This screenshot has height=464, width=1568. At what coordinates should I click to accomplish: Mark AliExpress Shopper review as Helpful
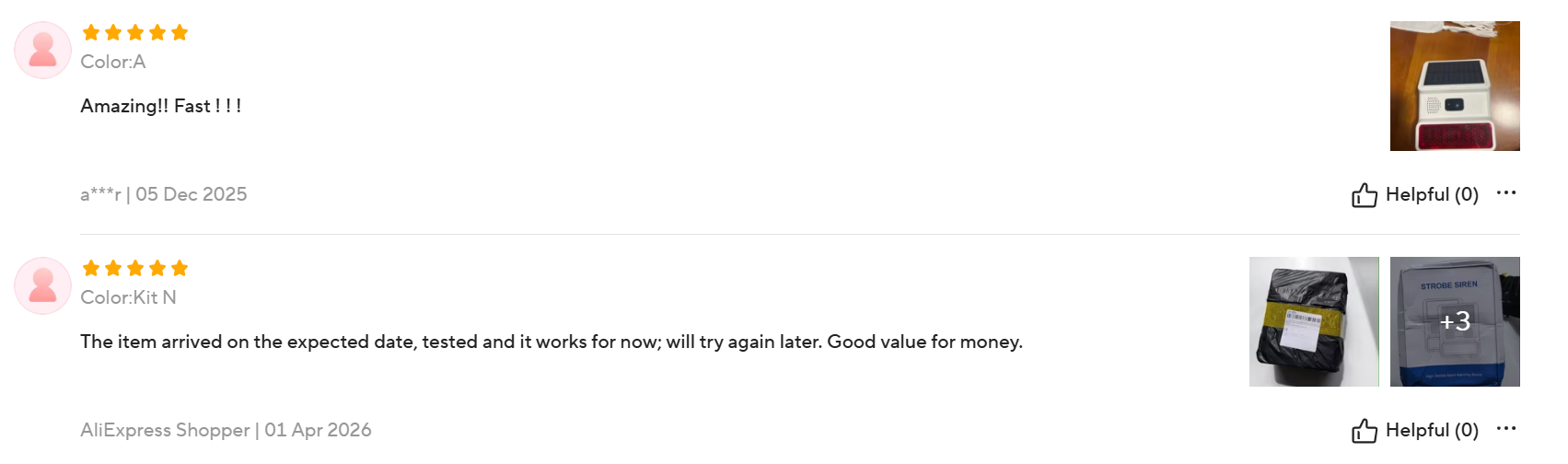coord(1431,431)
